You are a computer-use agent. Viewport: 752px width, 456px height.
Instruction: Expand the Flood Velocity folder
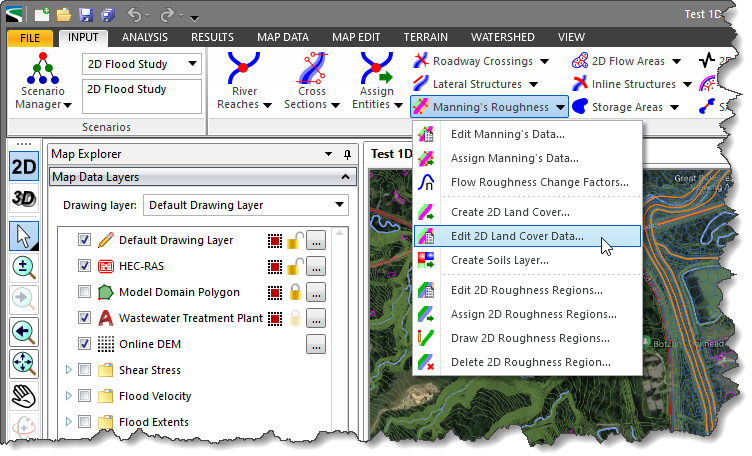[x=69, y=395]
